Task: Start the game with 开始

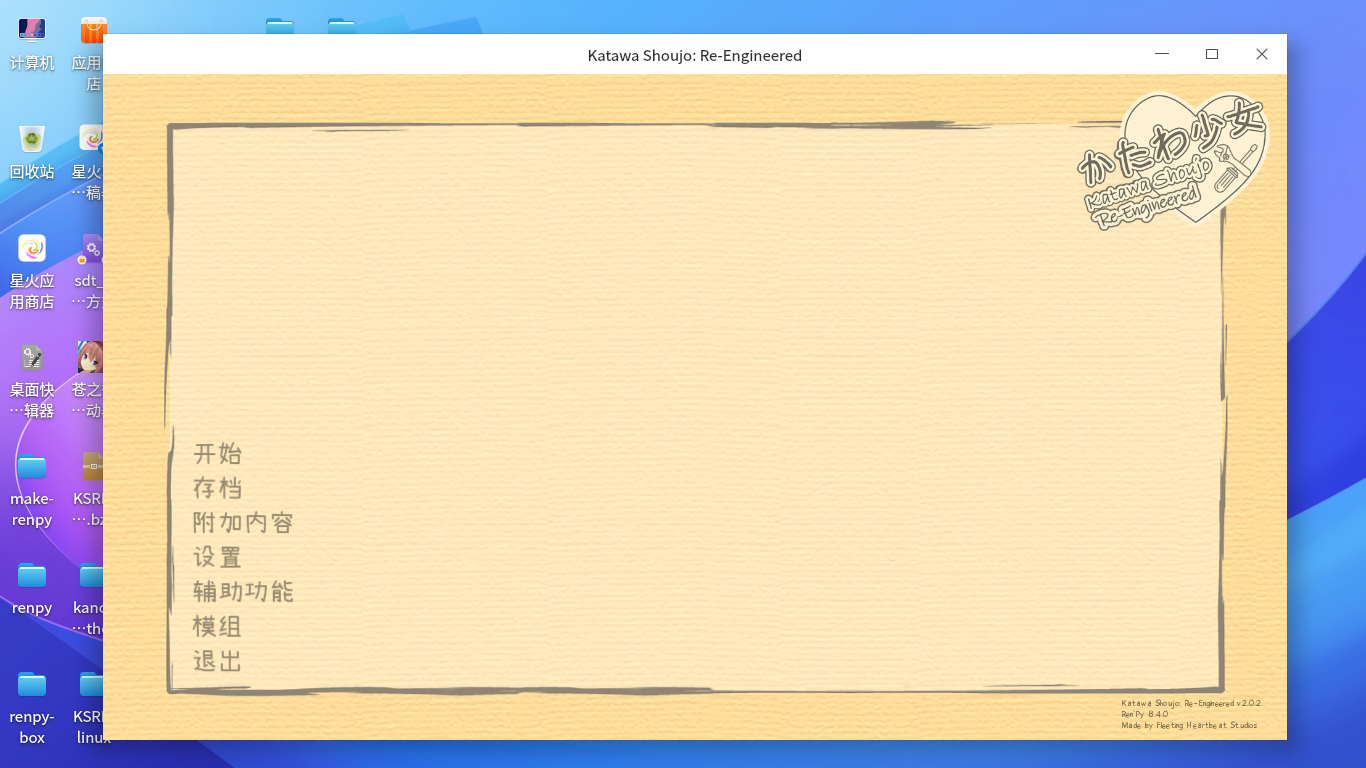Action: 218,454
